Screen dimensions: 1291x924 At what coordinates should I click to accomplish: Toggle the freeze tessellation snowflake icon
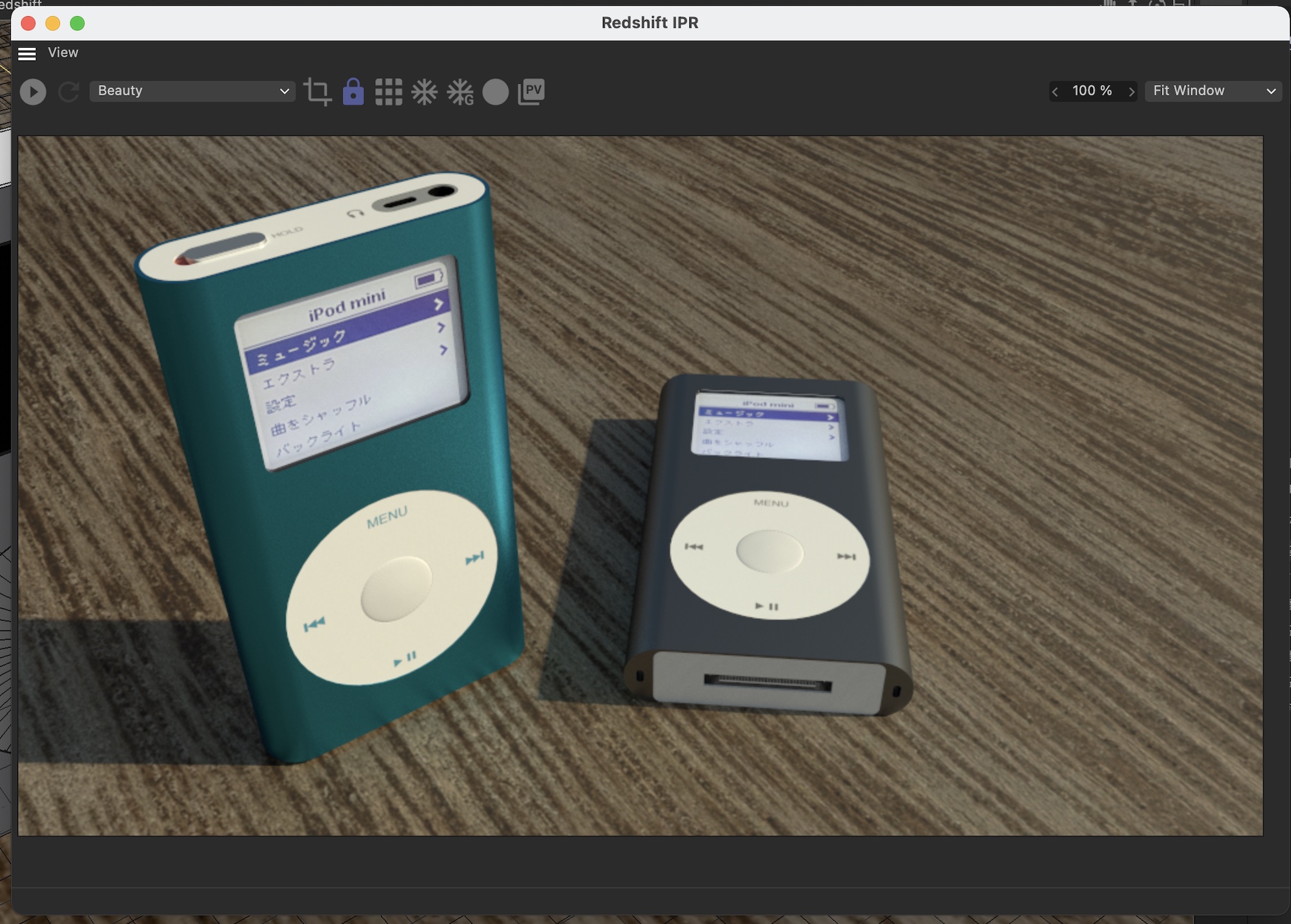point(424,92)
